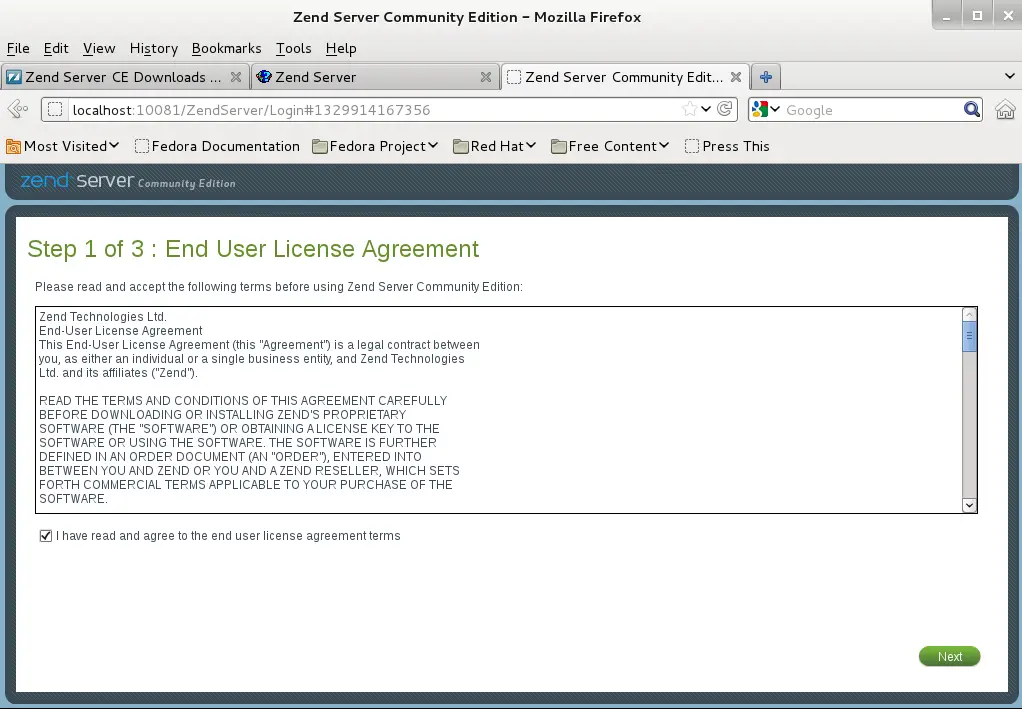Click inside the license agreement text box
Screen dimensions: 1022x709
[x=499, y=410]
